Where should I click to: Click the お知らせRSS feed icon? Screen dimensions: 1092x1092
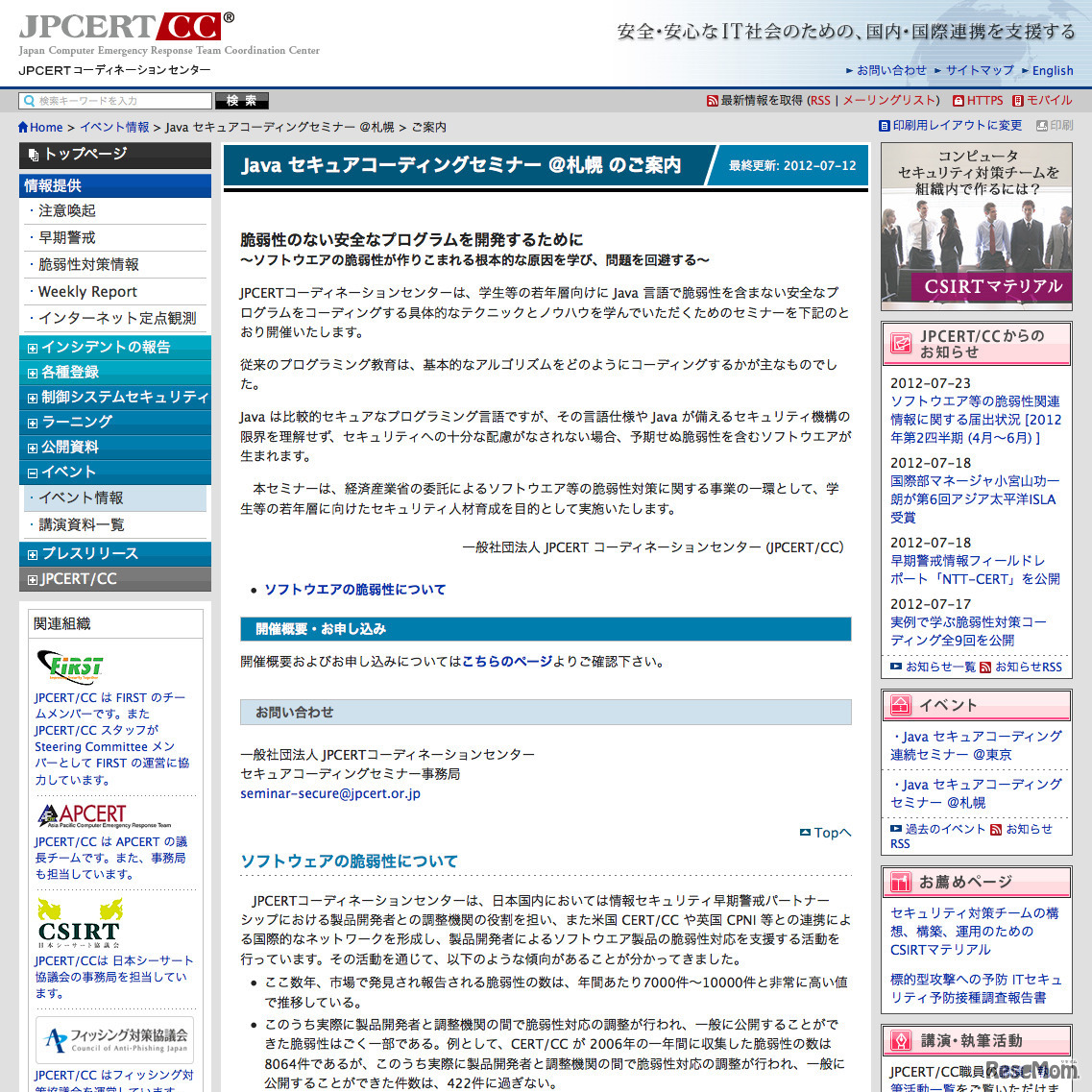point(984,667)
